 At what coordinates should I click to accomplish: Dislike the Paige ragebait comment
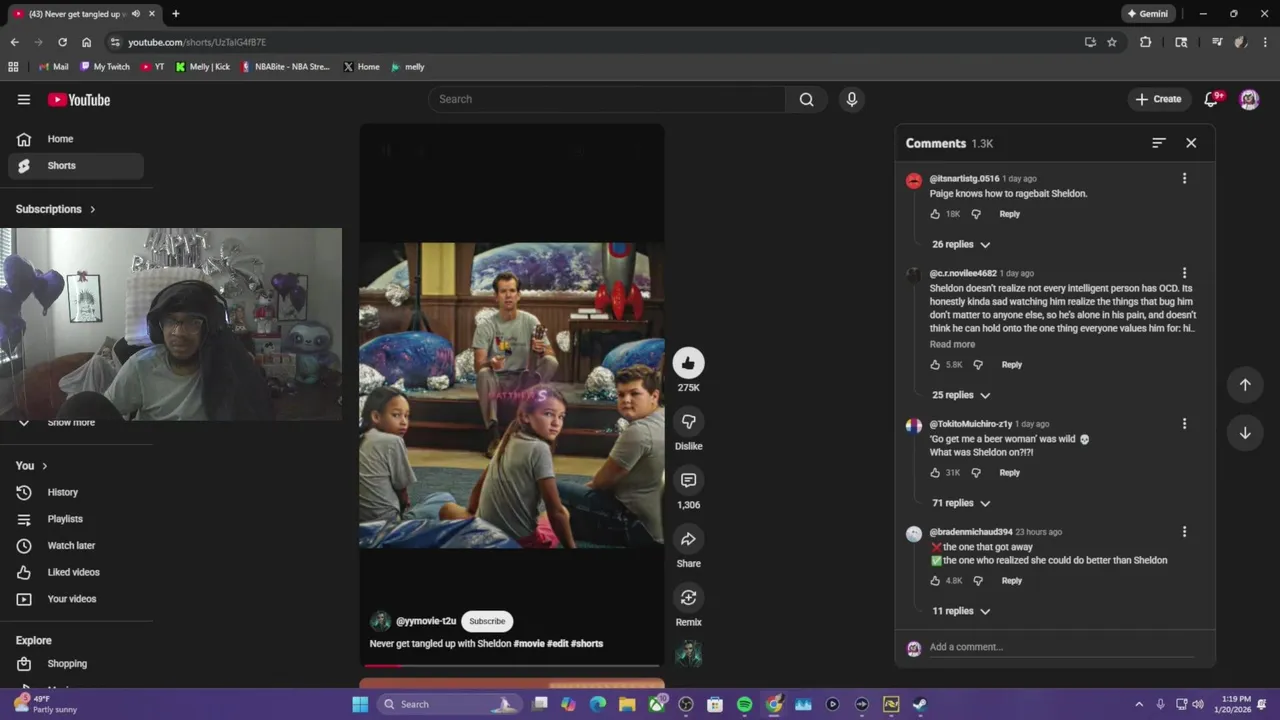976,214
